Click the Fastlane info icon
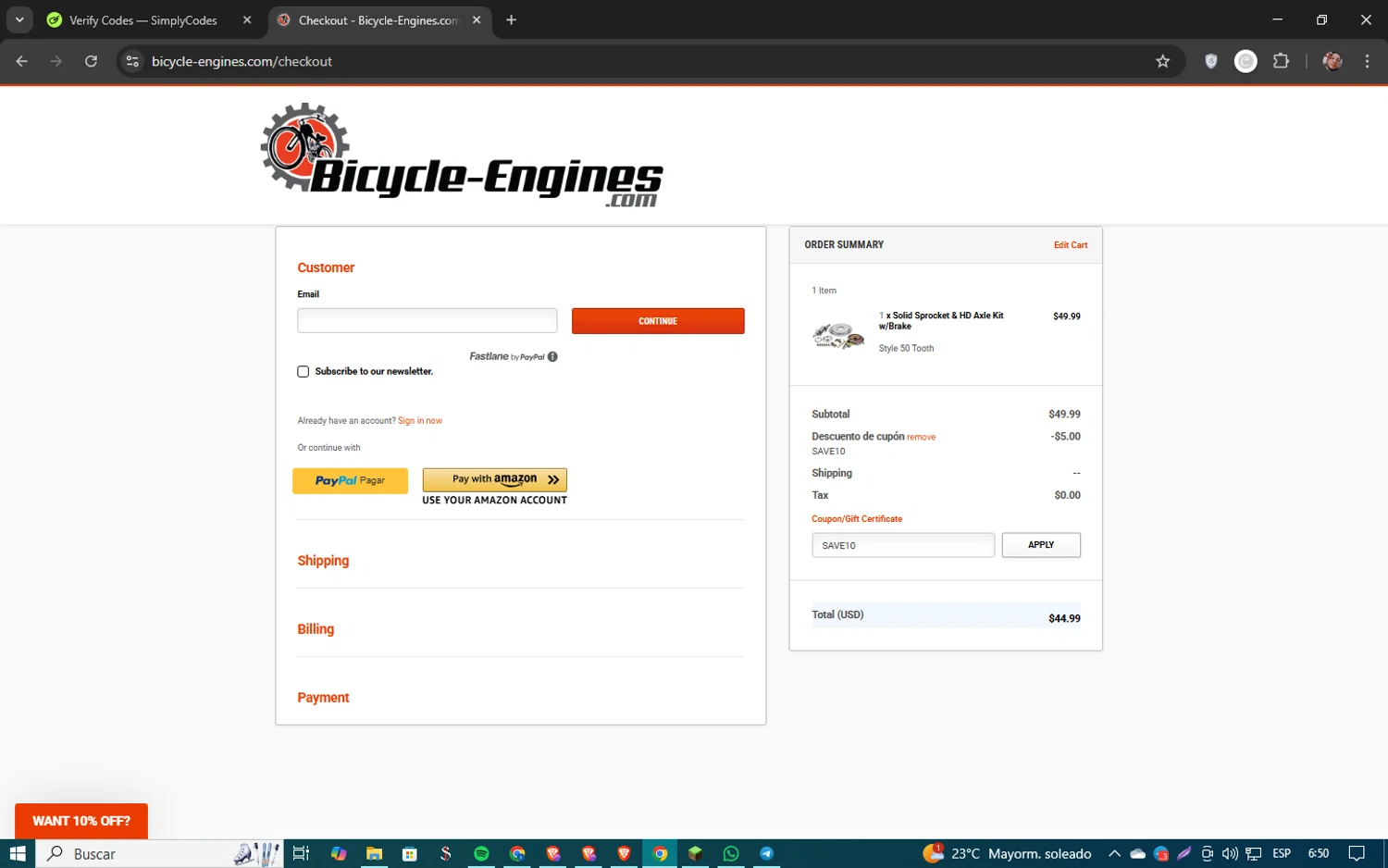This screenshot has height=868, width=1388. 552,356
